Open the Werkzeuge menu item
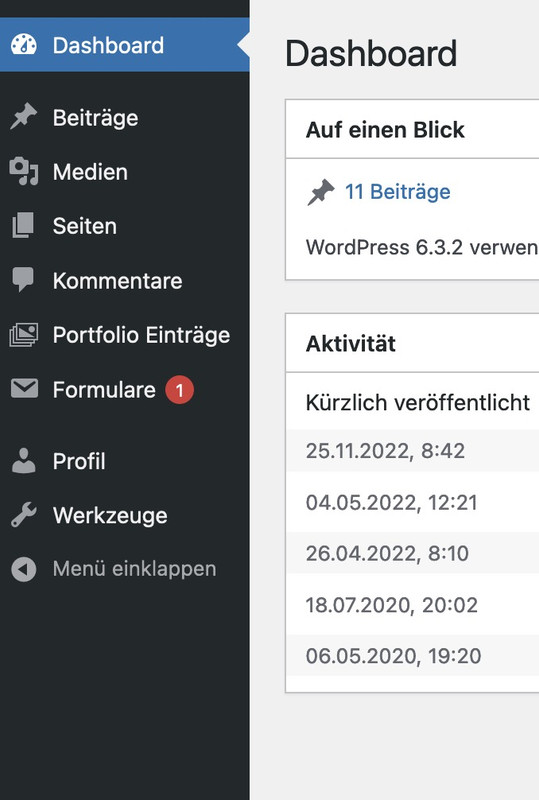The image size is (539, 800). coord(125,515)
